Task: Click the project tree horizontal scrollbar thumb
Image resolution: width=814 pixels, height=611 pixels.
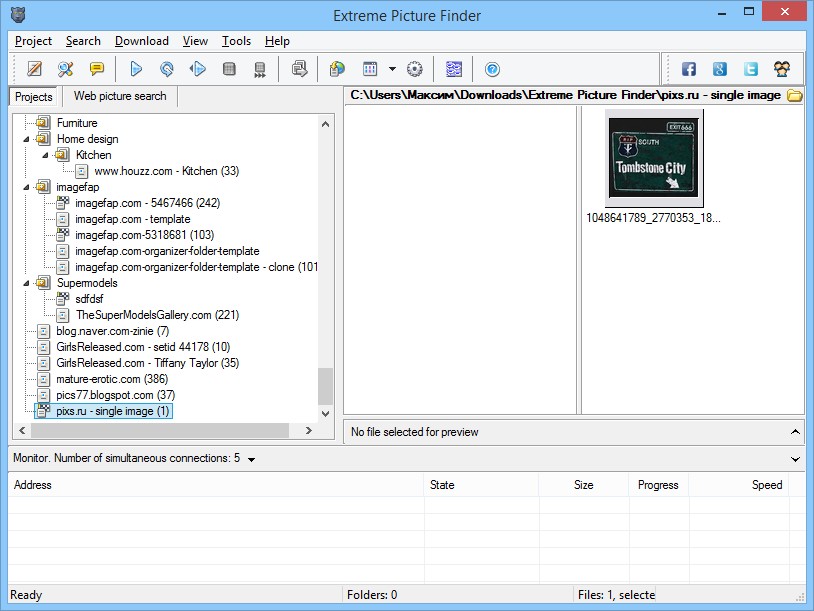Action: pos(160,430)
